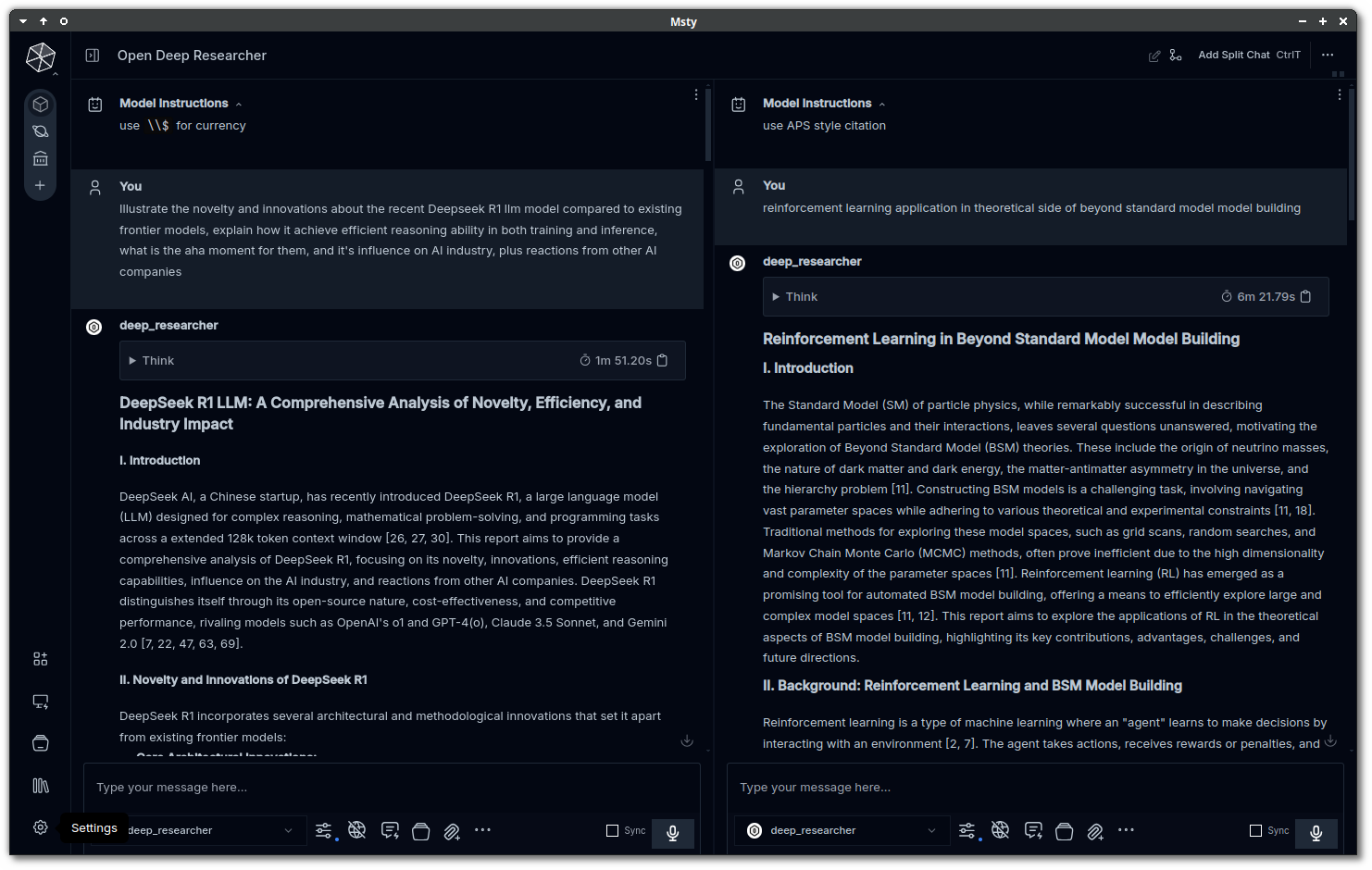
Task: Open attachment paperclip in right chat
Action: 1094,831
